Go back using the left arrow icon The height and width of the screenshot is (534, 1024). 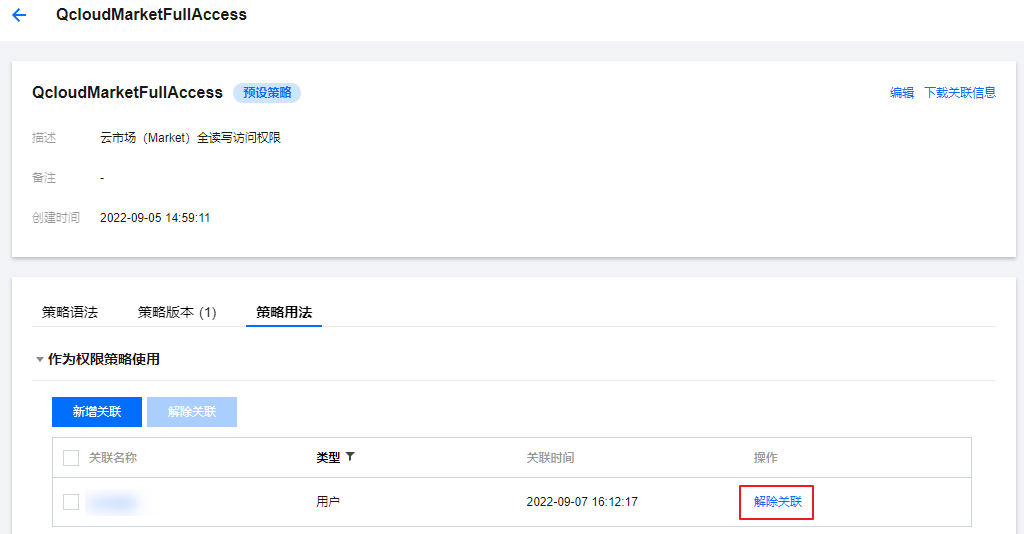19,15
